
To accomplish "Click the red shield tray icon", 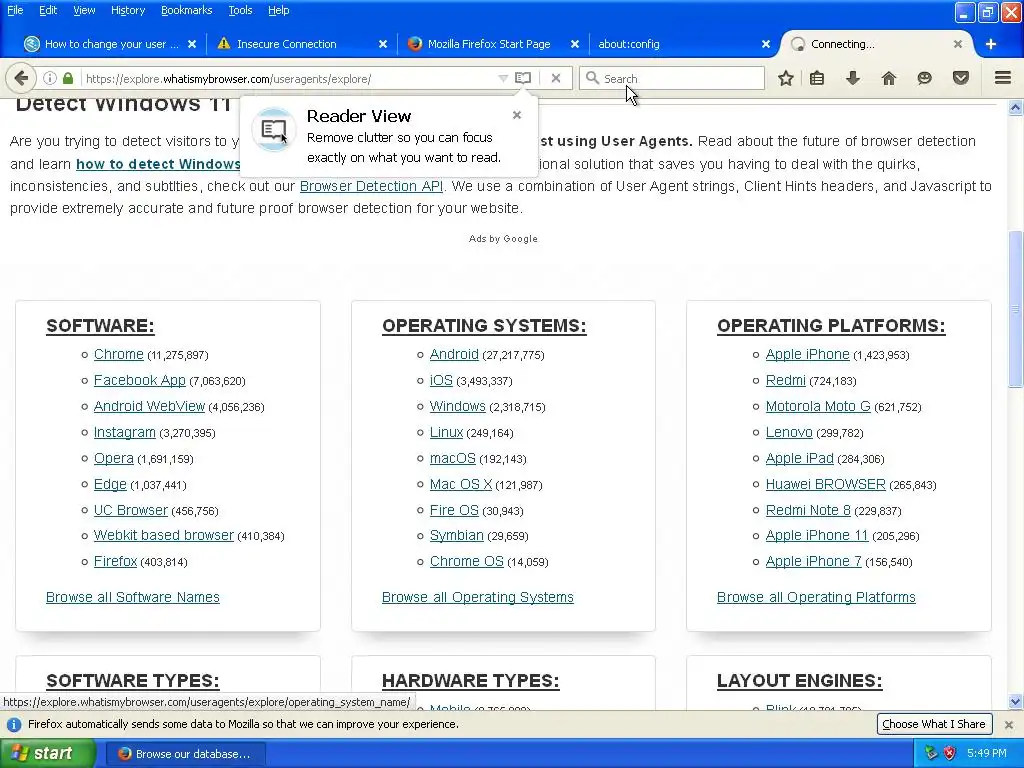I will point(950,754).
